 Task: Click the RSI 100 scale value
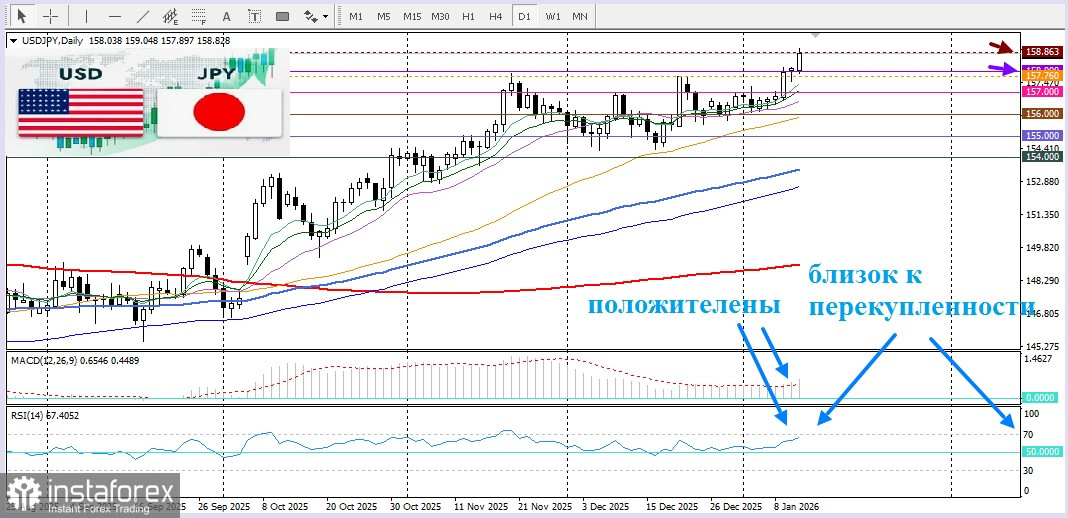pyautogui.click(x=1033, y=413)
